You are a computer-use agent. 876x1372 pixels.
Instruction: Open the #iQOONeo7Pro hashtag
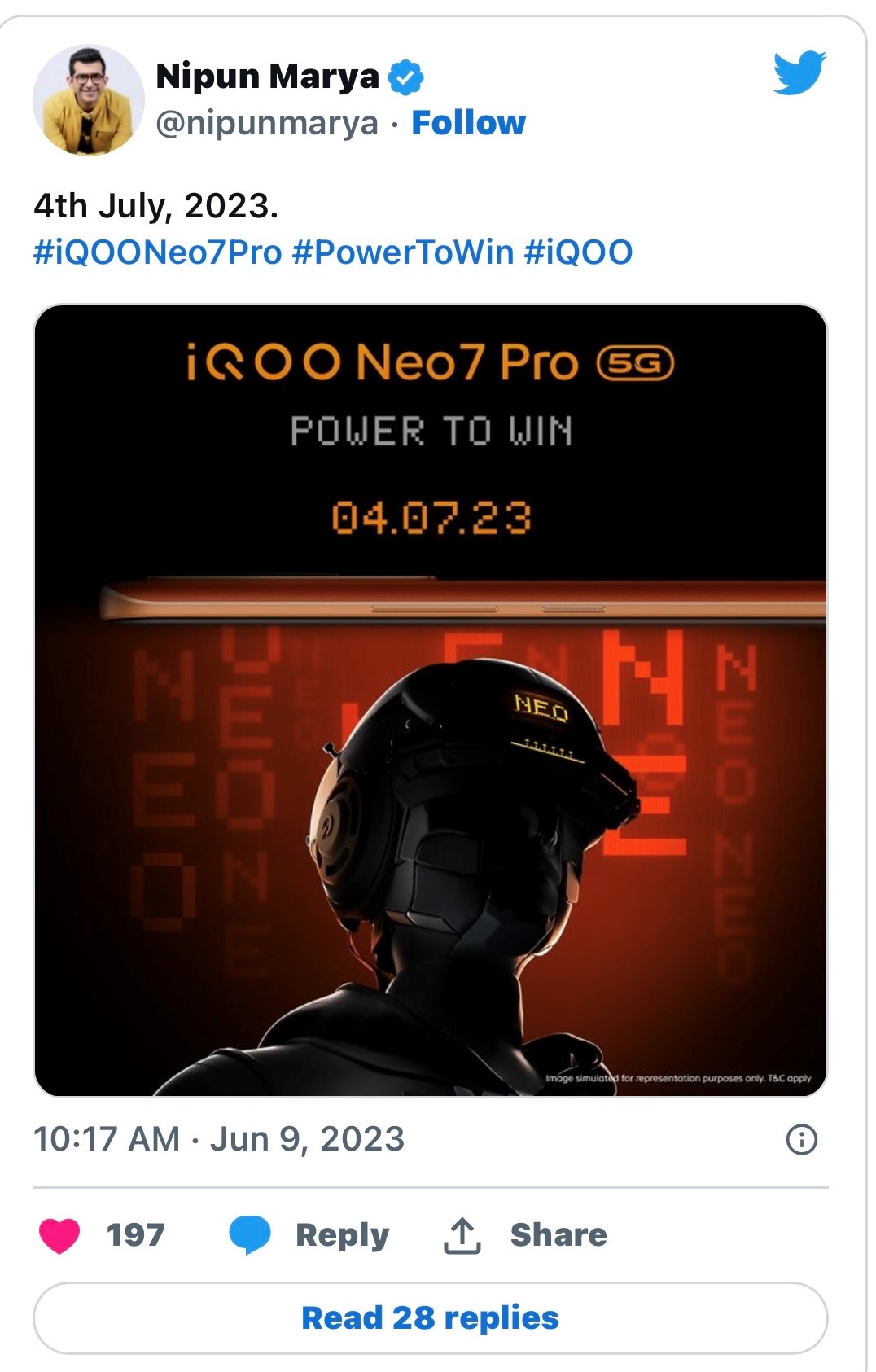click(158, 252)
